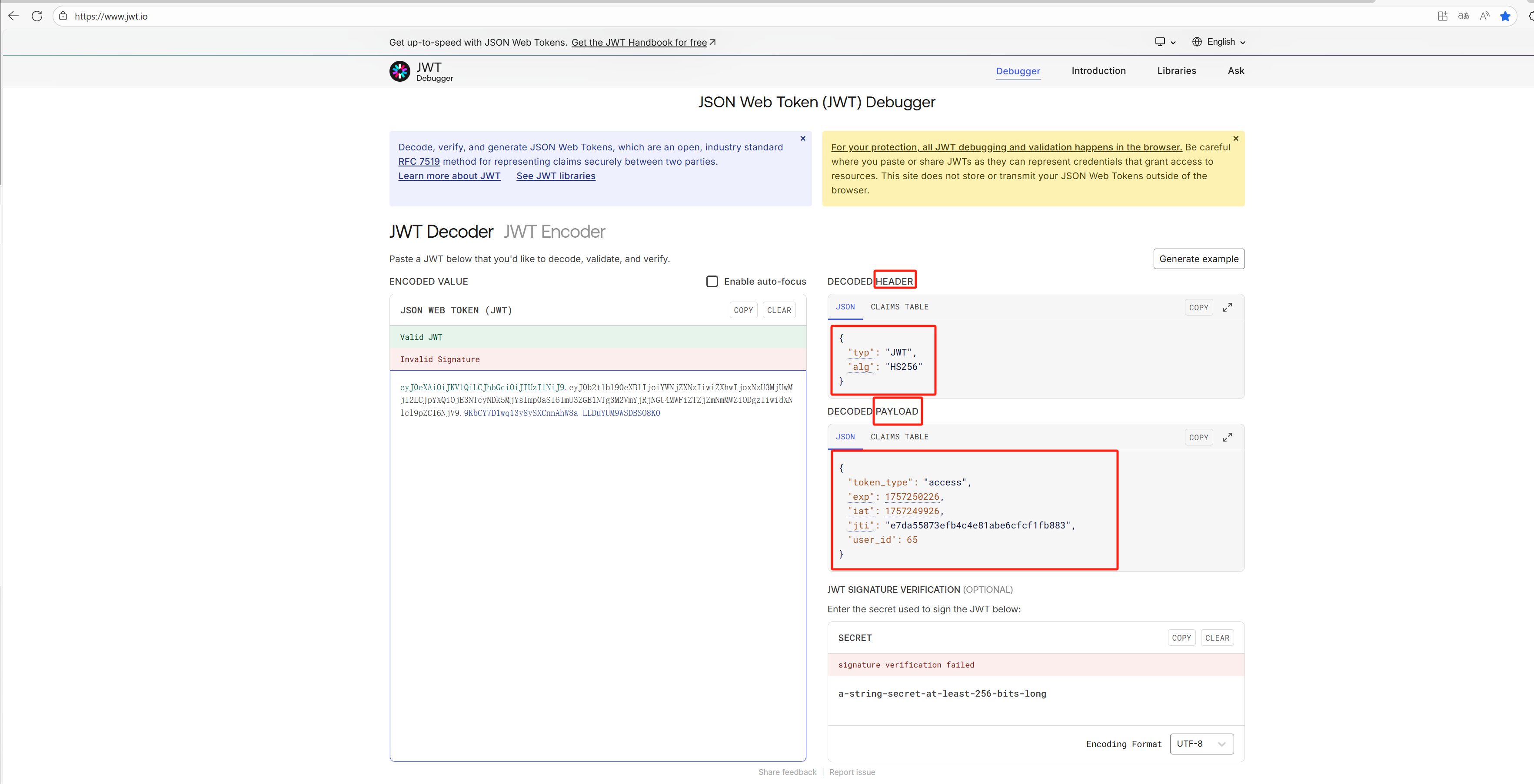
Task: Open the Introduction nav item
Action: [x=1099, y=70]
